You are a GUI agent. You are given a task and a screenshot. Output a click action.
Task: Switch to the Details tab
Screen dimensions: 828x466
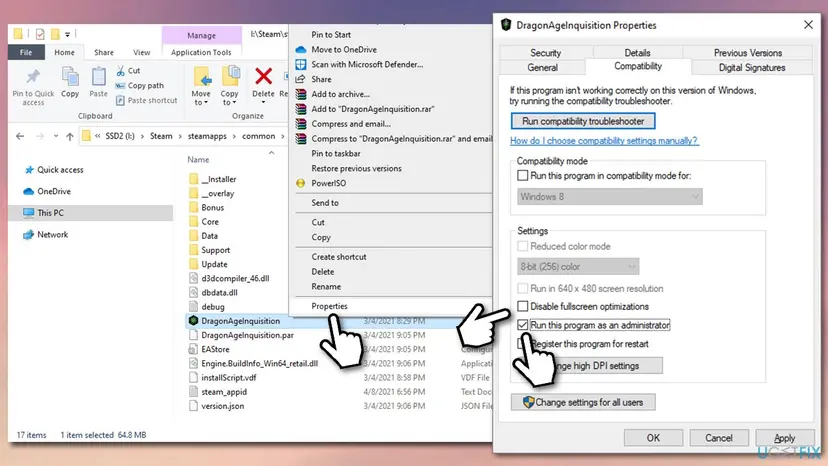tap(637, 53)
